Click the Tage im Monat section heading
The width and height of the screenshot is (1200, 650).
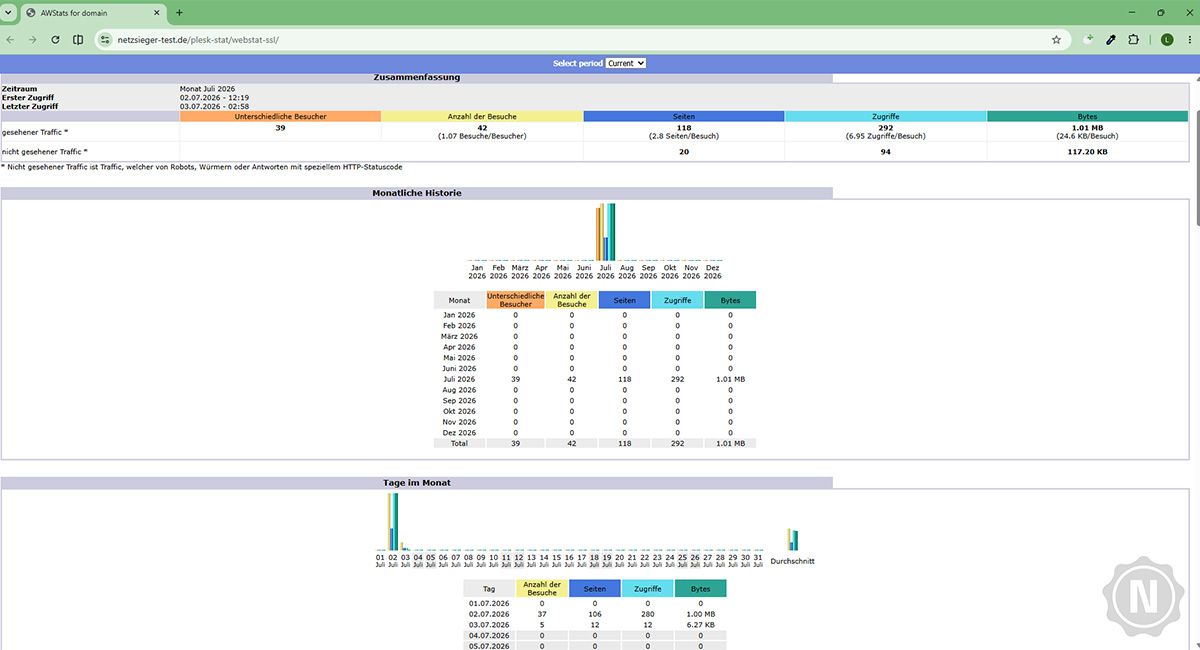point(416,482)
